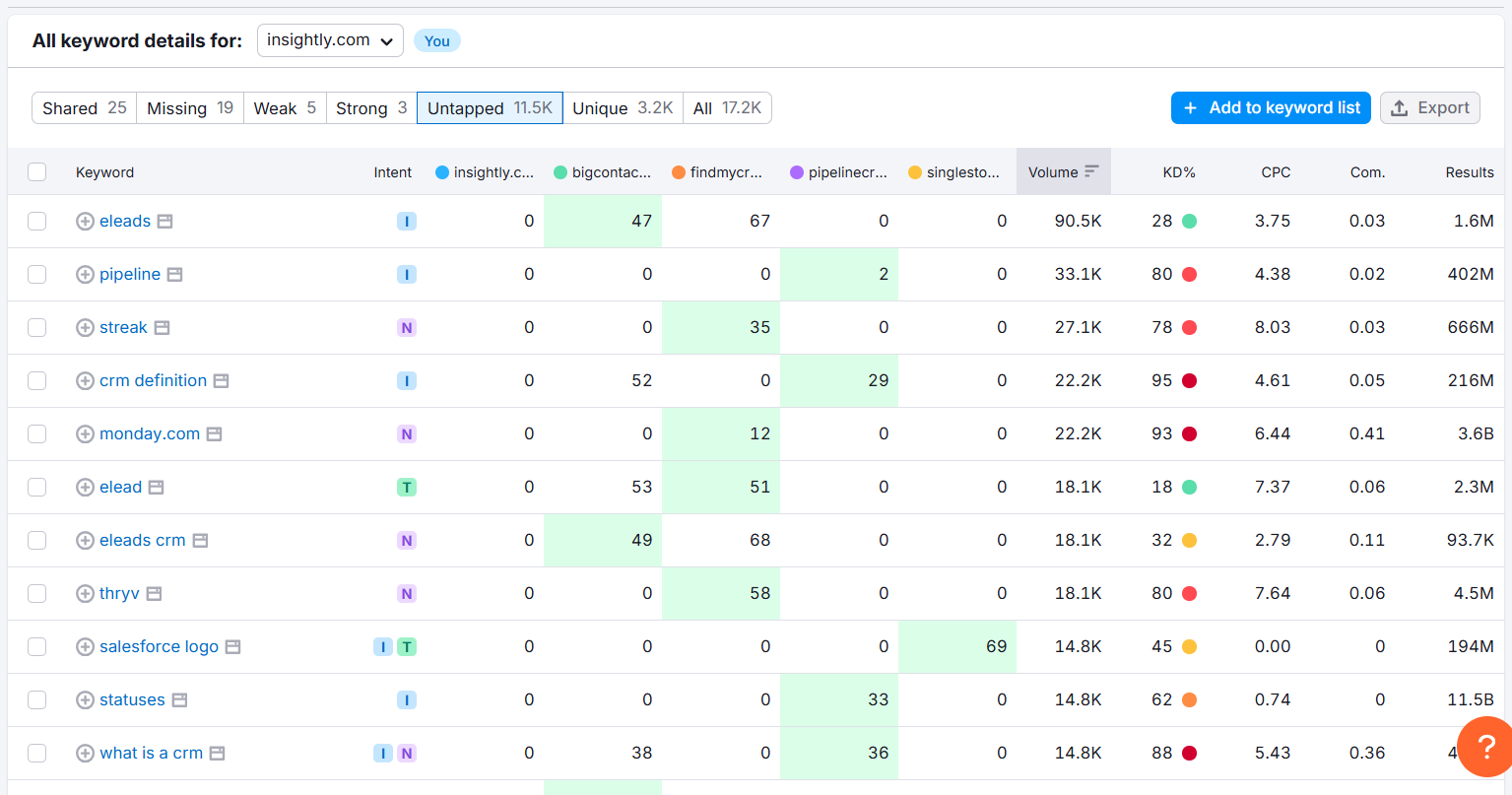Sort by the CPC column header
Screen dimensions: 1512x795
[1276, 172]
